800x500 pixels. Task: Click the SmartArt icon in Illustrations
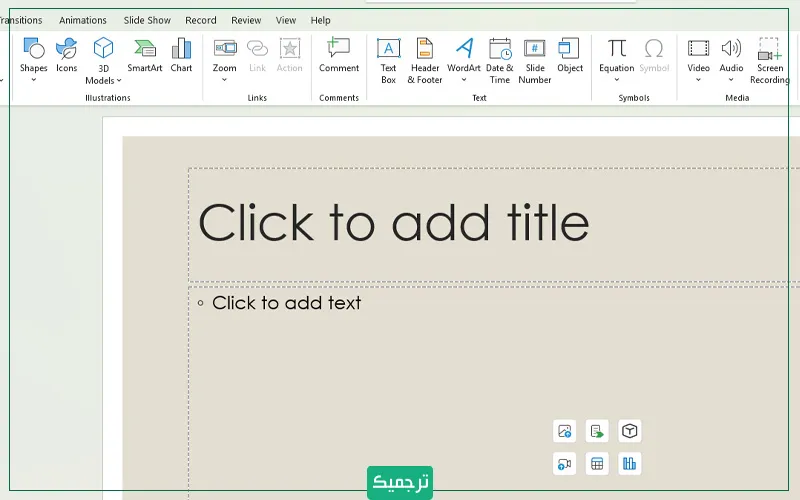145,54
